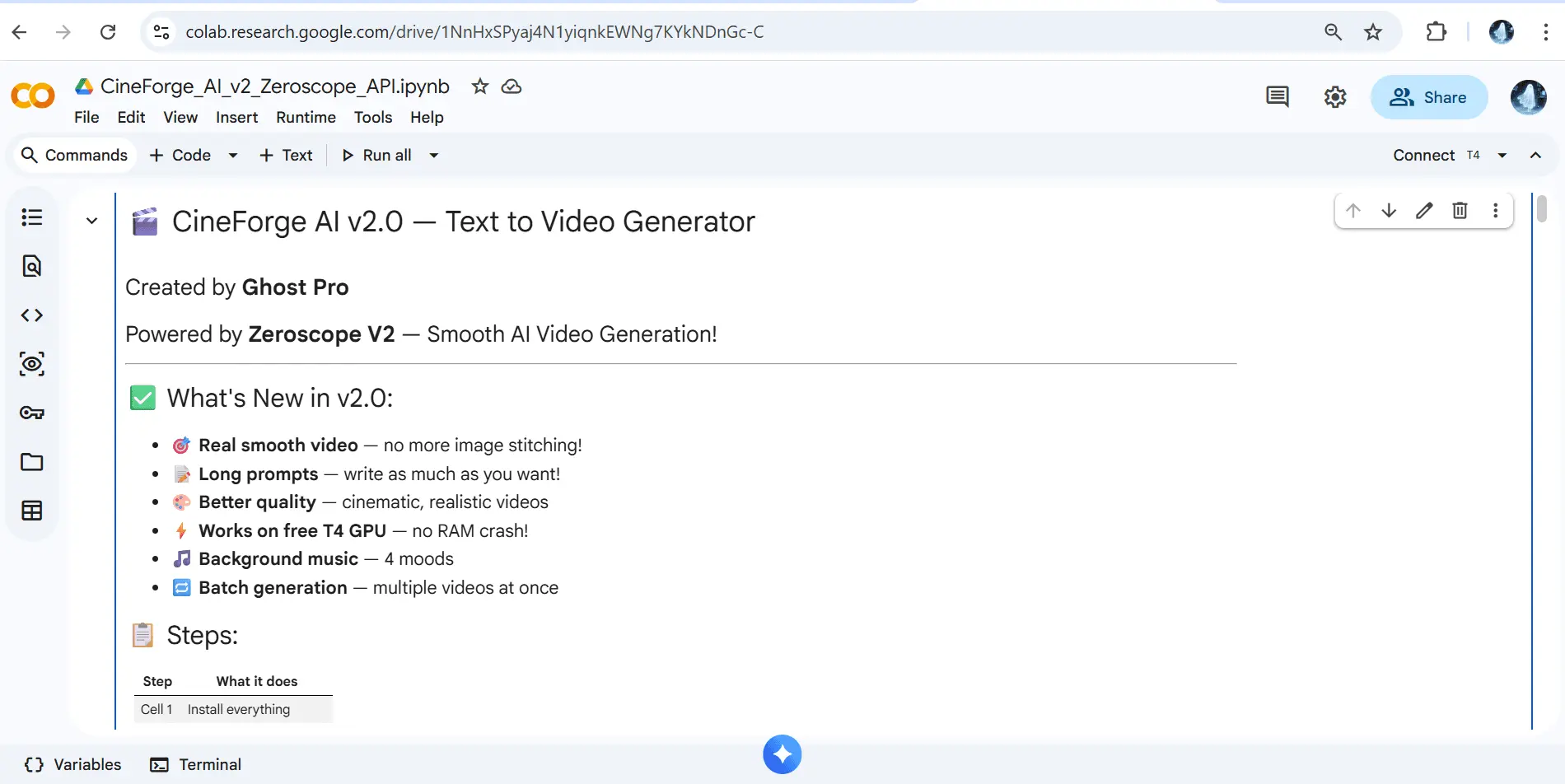
Task: Click the 'Works on free T4 GPU' text
Action: [x=292, y=531]
